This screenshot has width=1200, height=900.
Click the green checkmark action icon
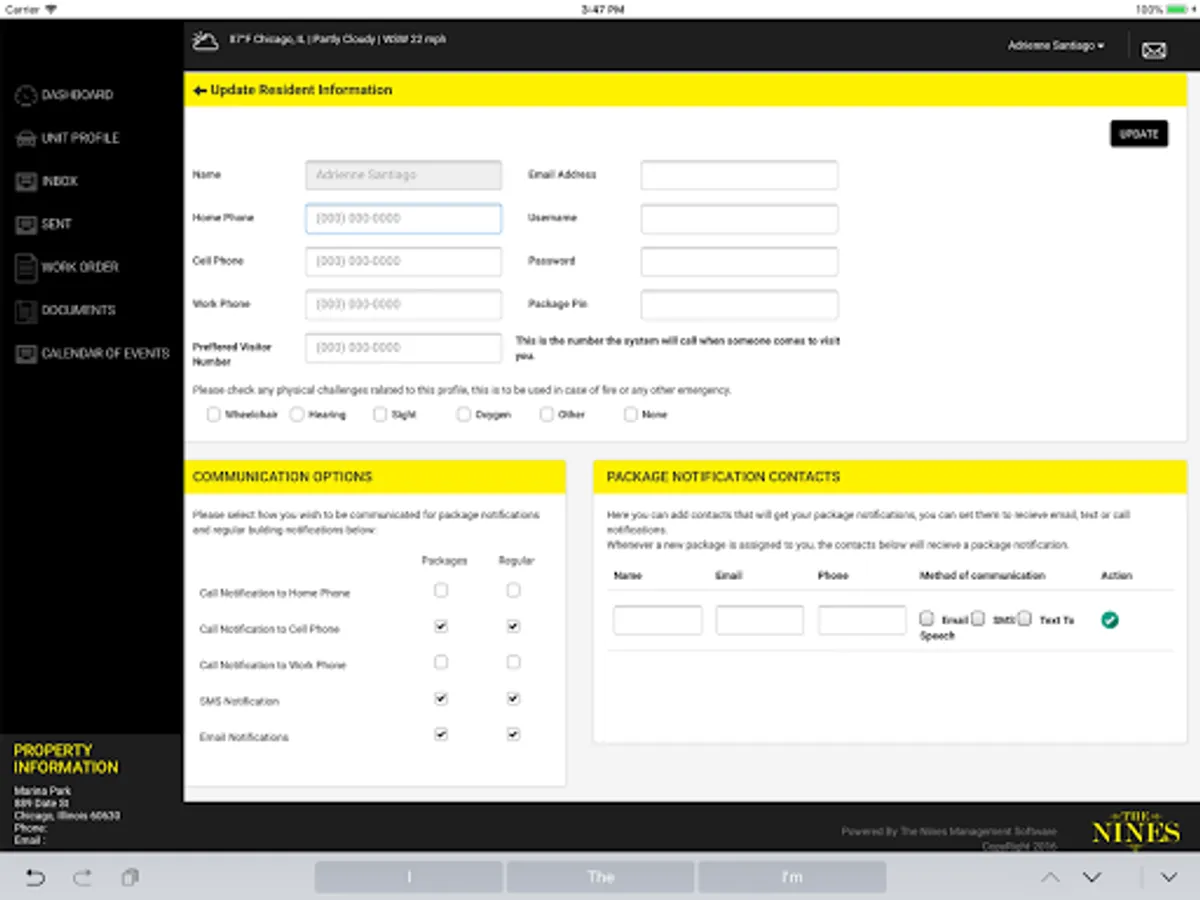pos(1110,620)
